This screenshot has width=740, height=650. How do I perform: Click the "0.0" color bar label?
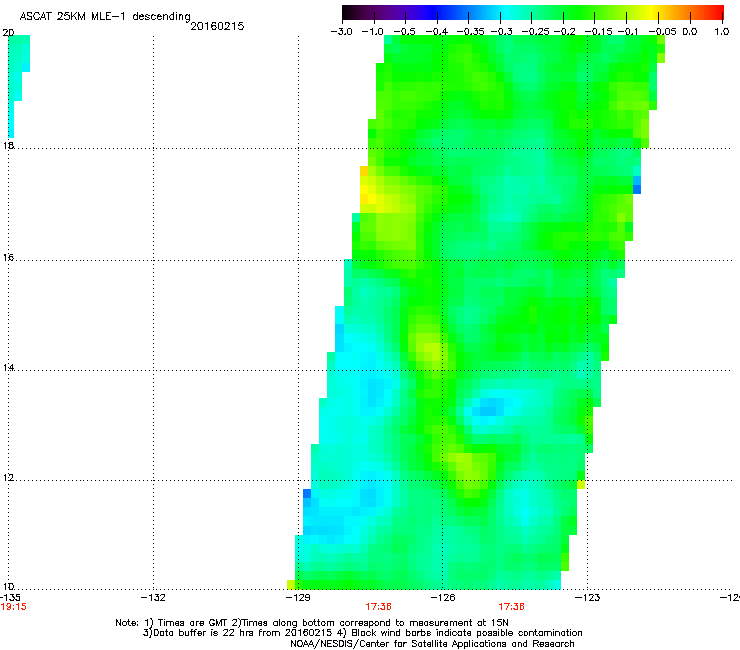coord(690,32)
